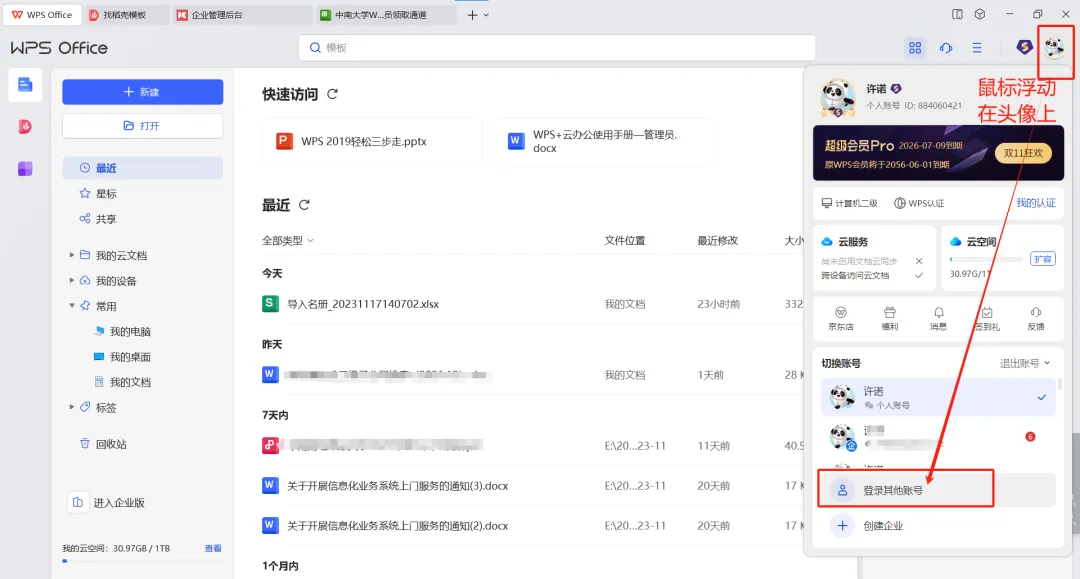
Task: Click inside the 模板 search field
Action: (557, 48)
